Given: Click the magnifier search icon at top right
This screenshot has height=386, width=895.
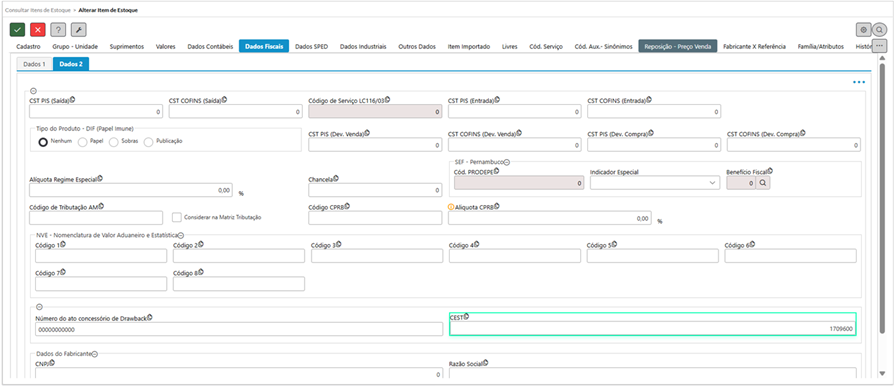Looking at the screenshot, I should [880, 30].
